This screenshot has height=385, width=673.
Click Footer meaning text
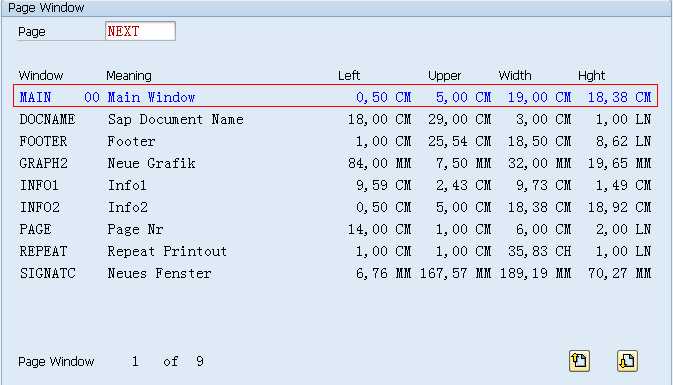131,141
